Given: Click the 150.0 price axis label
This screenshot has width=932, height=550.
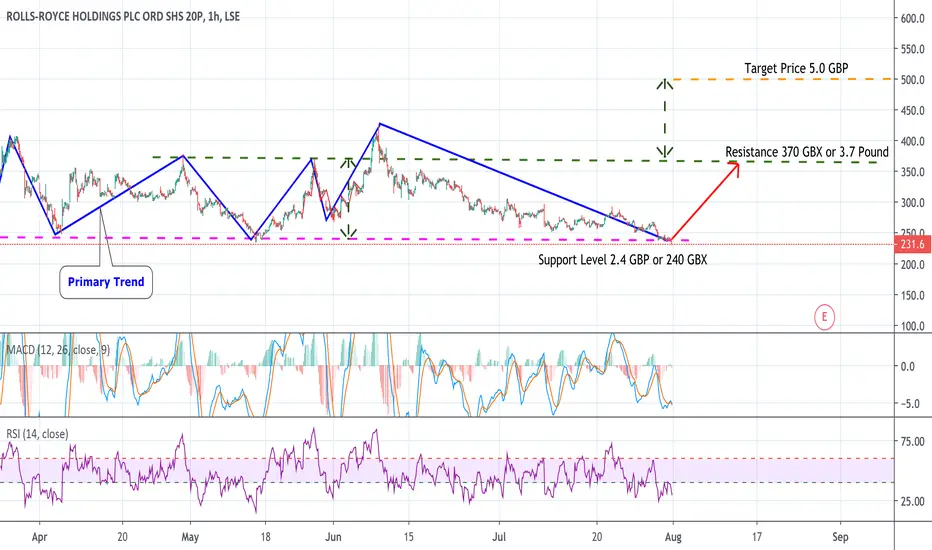Looking at the screenshot, I should coord(912,296).
